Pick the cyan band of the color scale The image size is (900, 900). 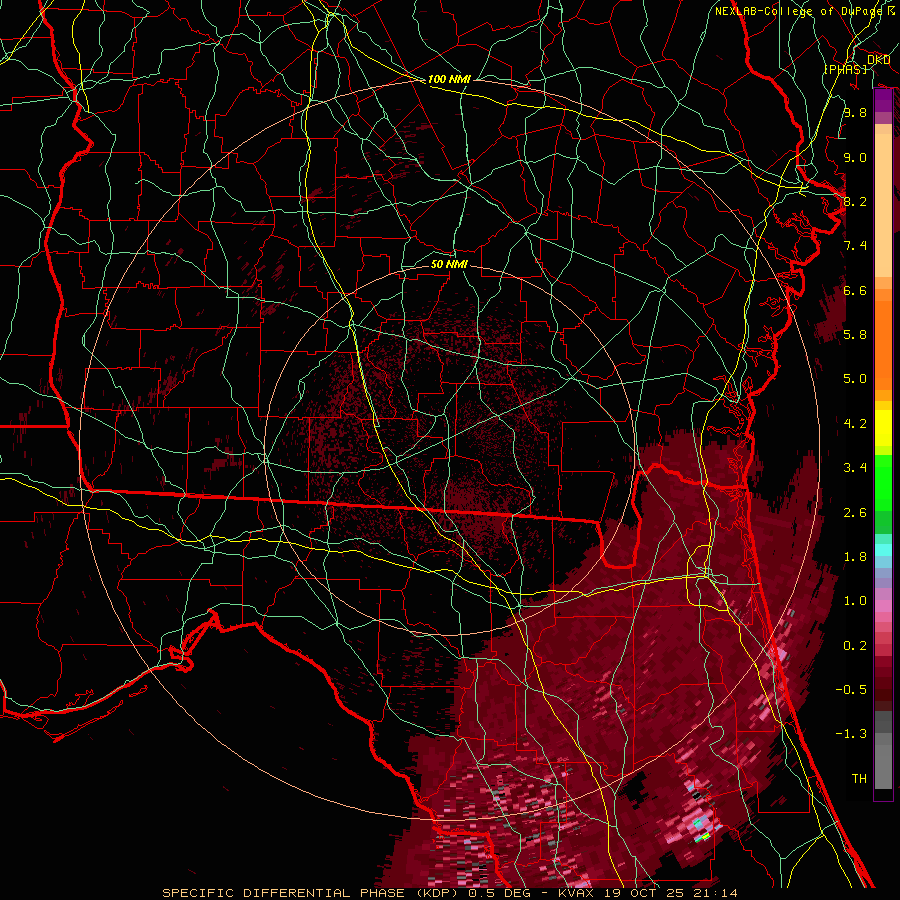(883, 550)
